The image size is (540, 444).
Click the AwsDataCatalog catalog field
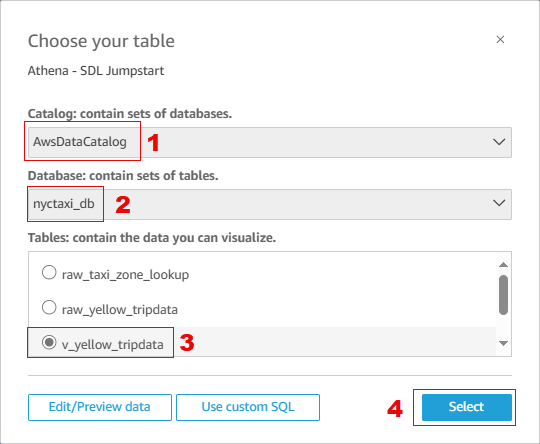[270, 142]
